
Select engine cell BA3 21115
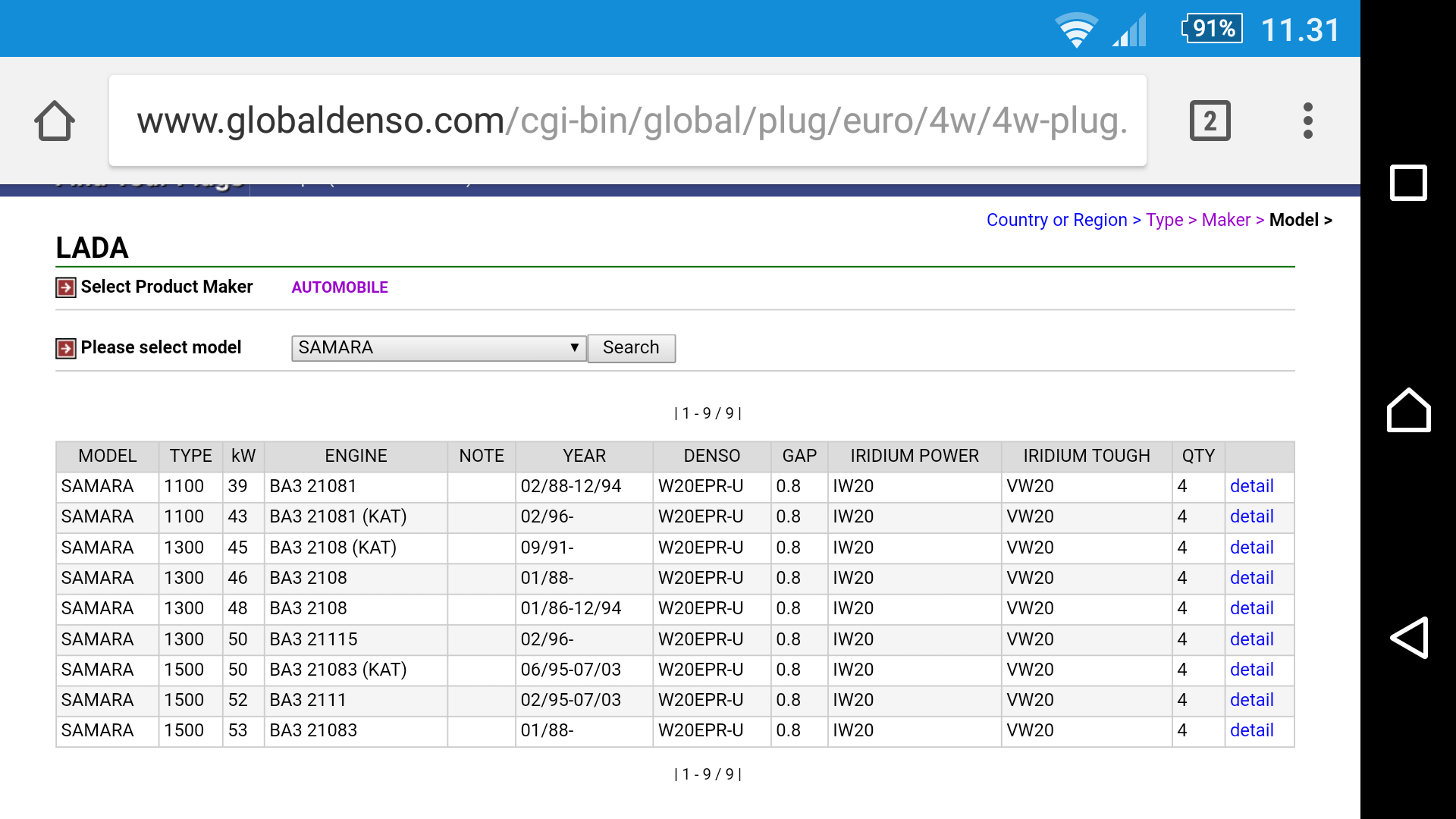click(356, 639)
